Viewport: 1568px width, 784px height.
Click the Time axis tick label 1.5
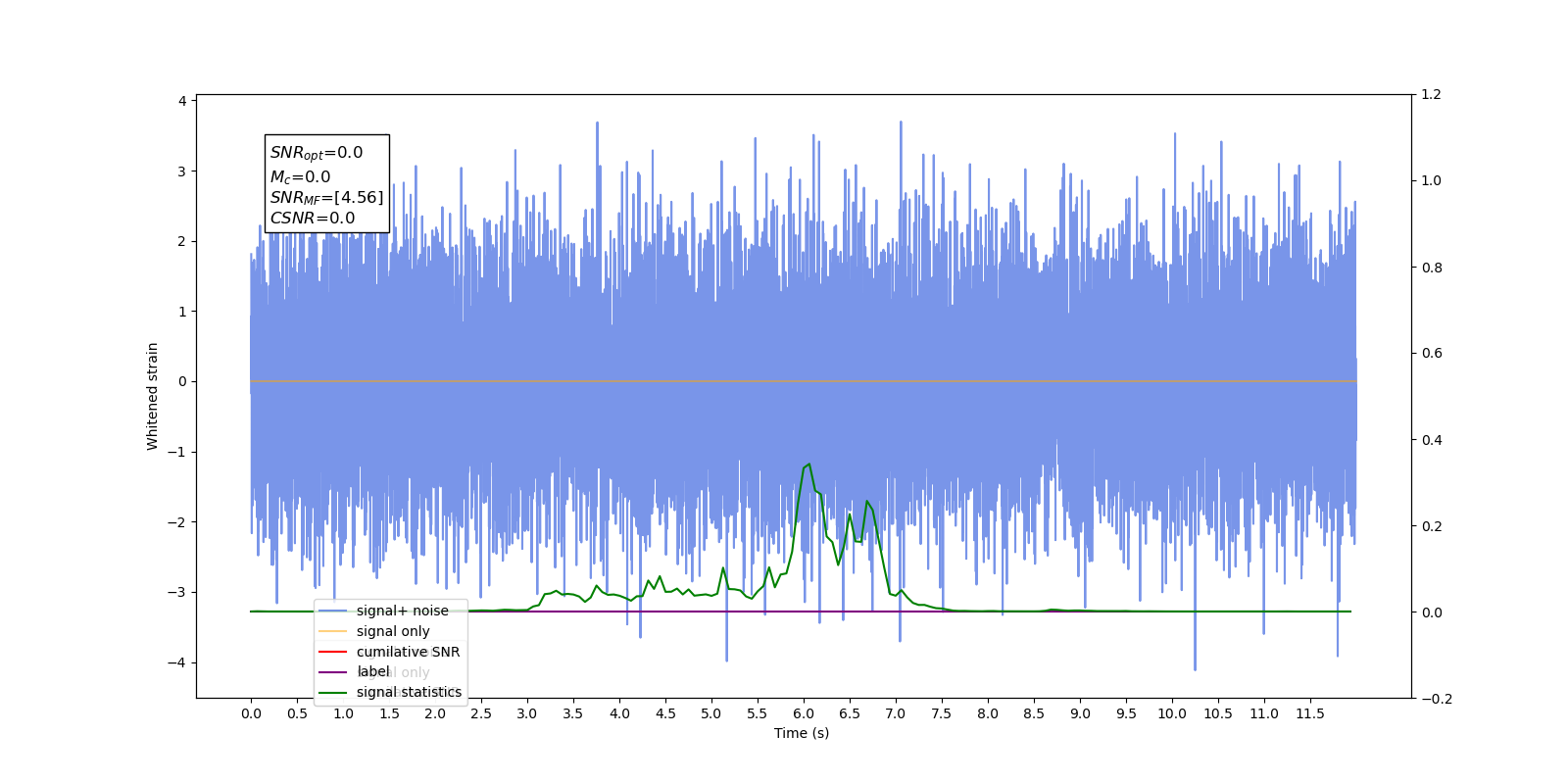click(389, 713)
